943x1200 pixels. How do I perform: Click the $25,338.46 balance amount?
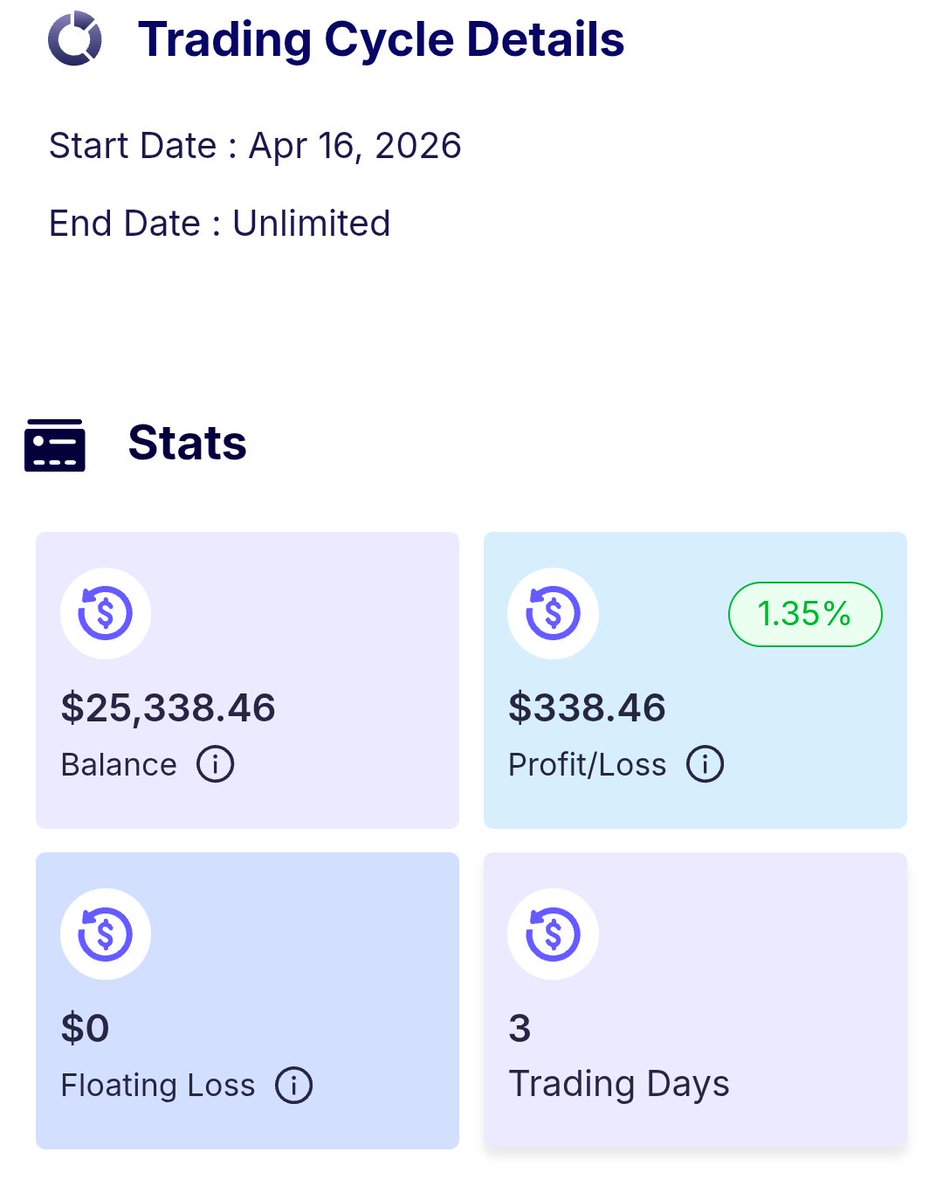[168, 708]
